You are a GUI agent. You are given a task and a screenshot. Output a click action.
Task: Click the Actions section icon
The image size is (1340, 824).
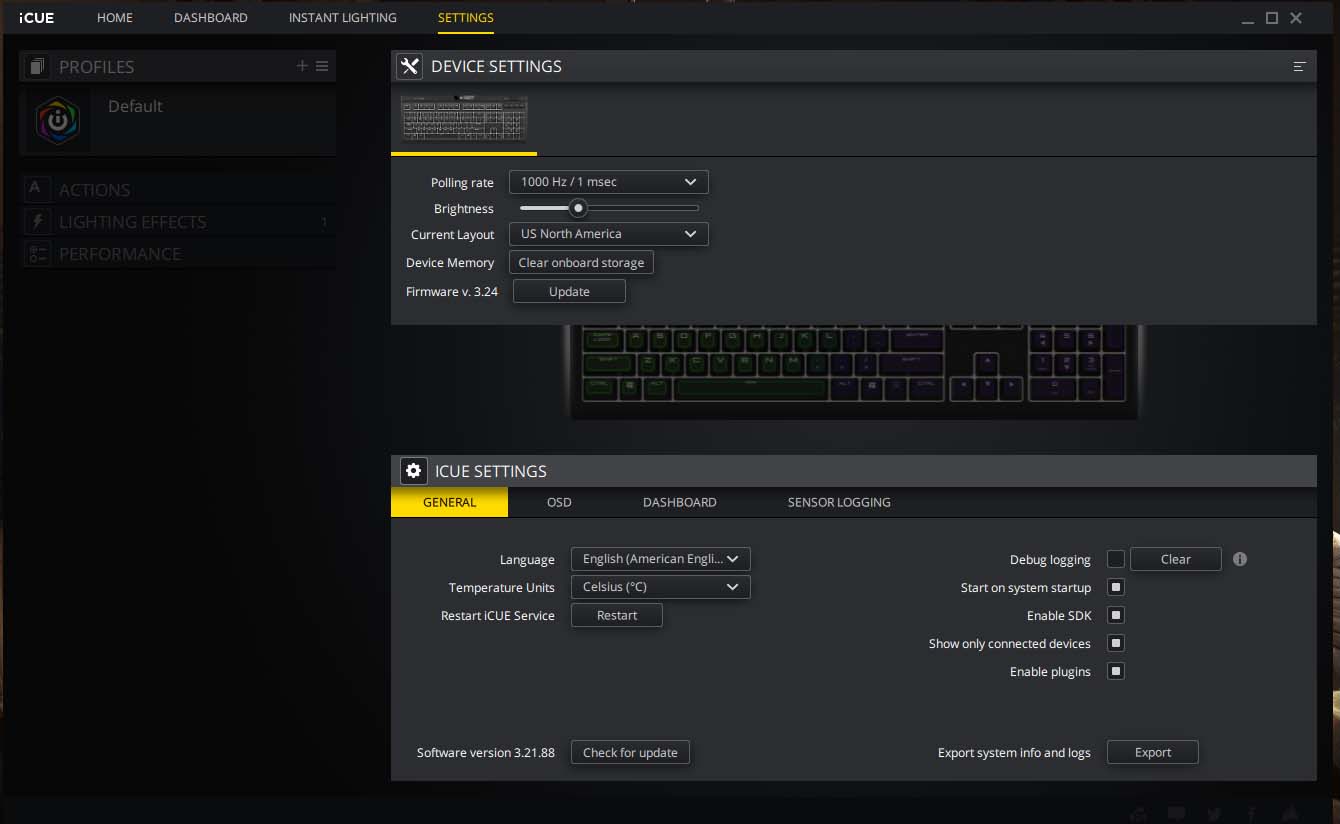[x=37, y=189]
